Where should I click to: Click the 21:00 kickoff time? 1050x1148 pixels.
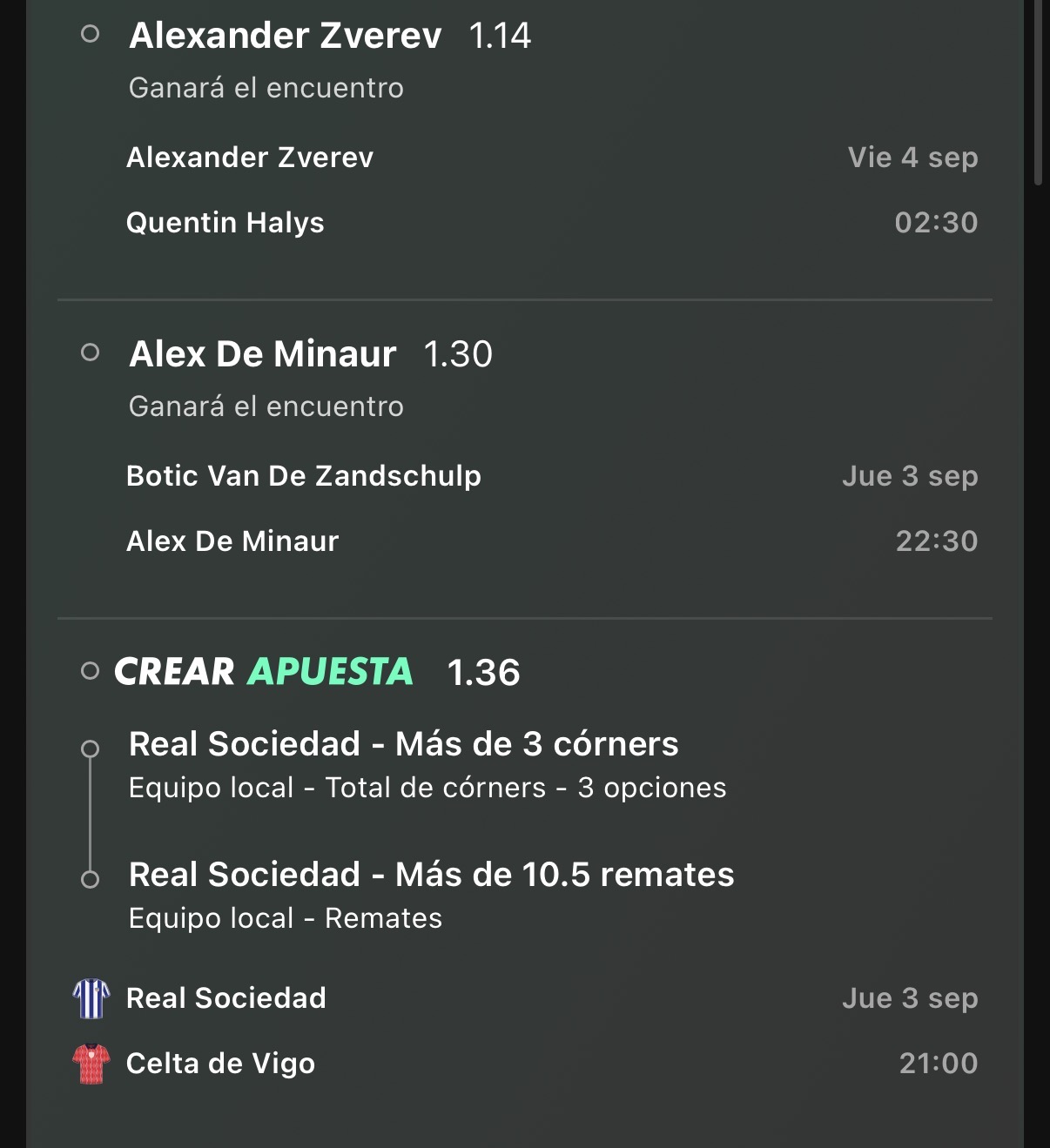point(939,1064)
